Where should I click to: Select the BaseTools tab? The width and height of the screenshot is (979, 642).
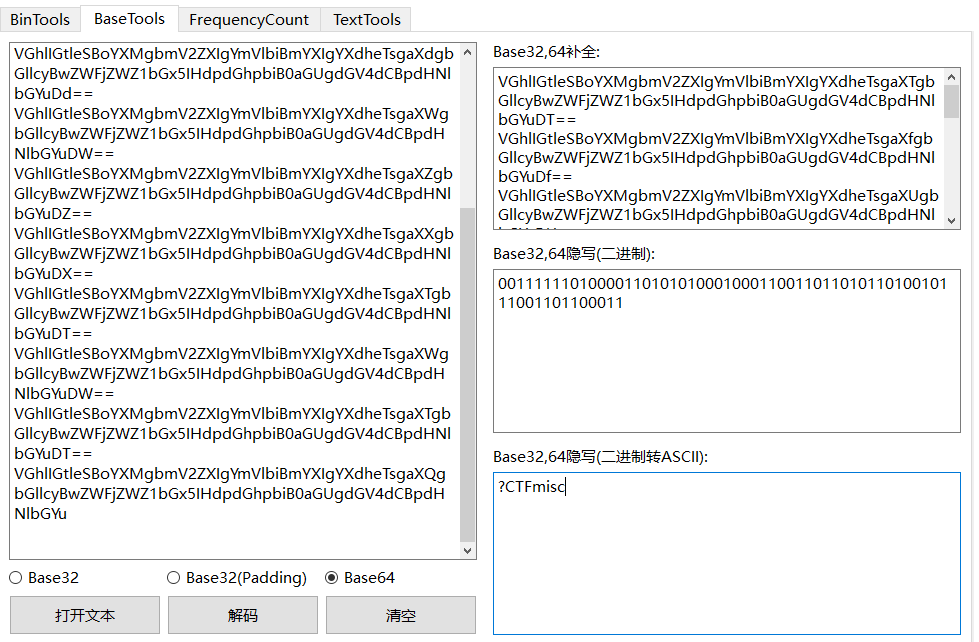[129, 18]
